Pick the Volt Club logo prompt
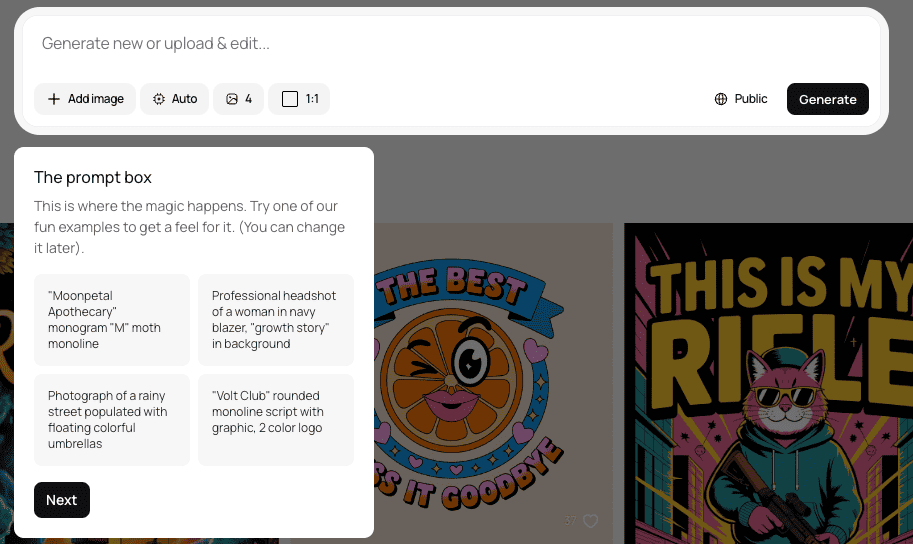 [276, 419]
